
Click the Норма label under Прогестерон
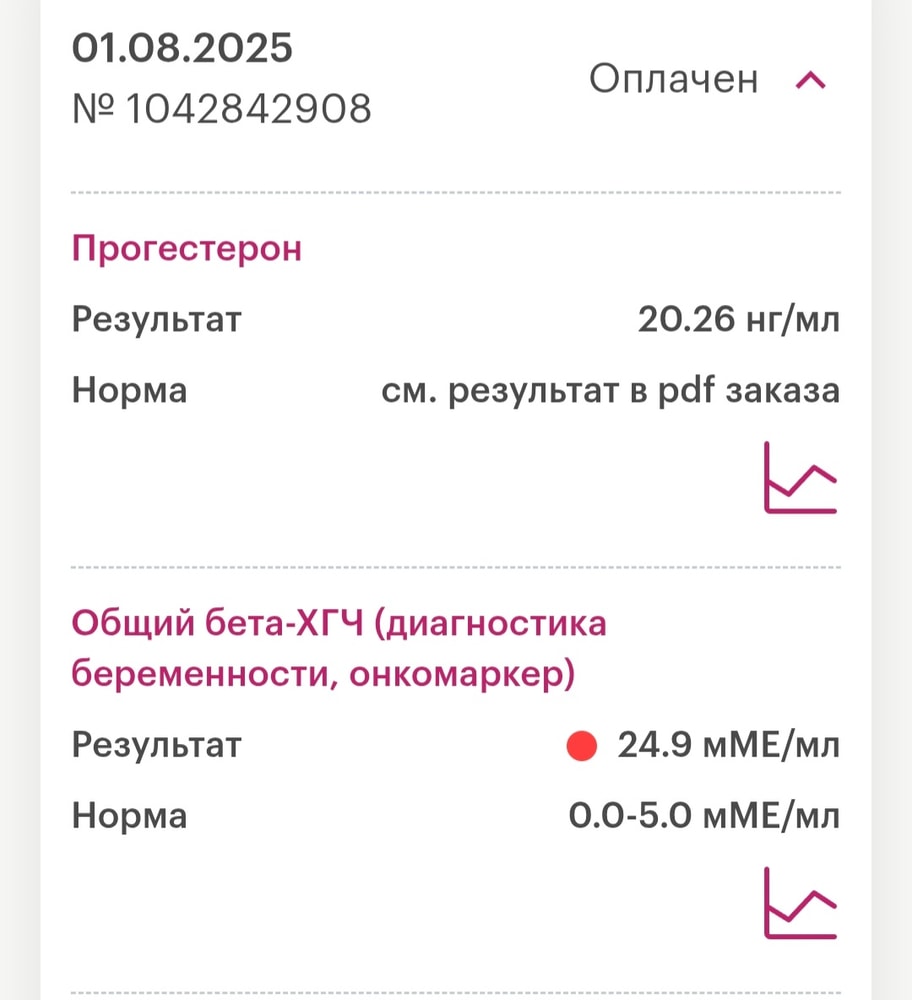pyautogui.click(x=129, y=391)
